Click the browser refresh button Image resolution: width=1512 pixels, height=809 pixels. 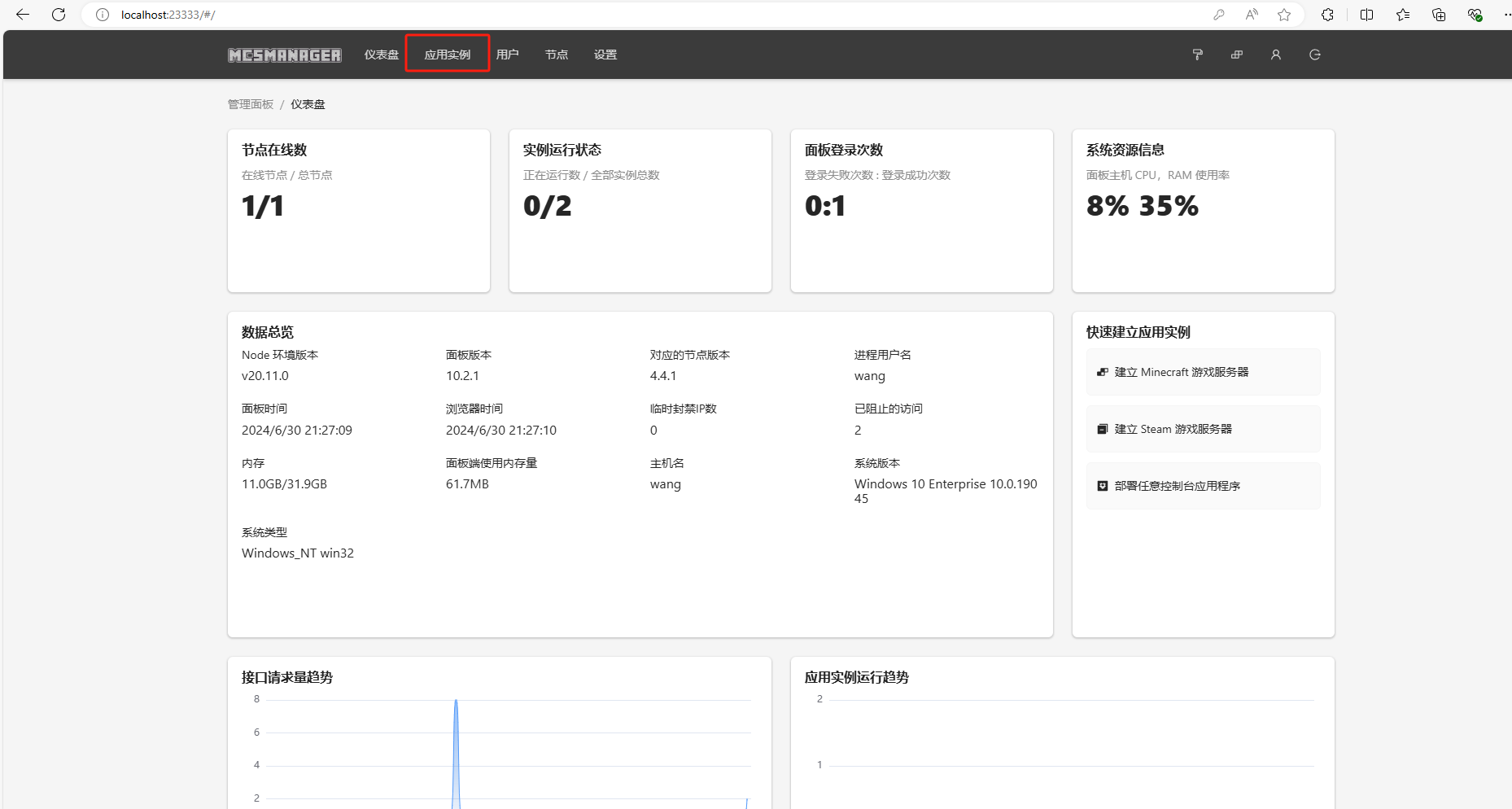coord(59,15)
